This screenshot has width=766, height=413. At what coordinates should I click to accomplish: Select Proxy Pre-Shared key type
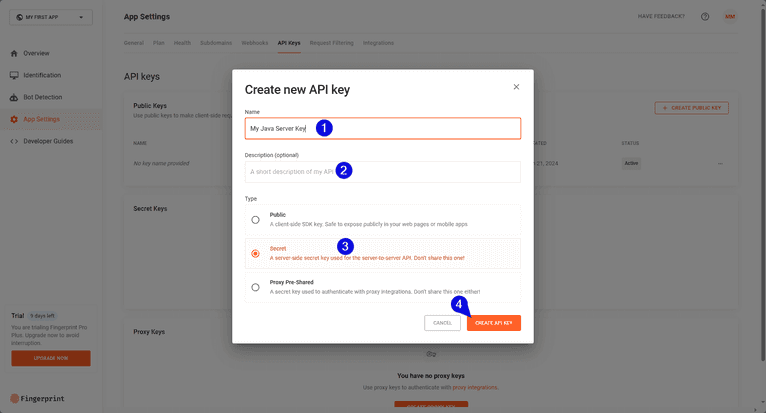pyautogui.click(x=256, y=287)
